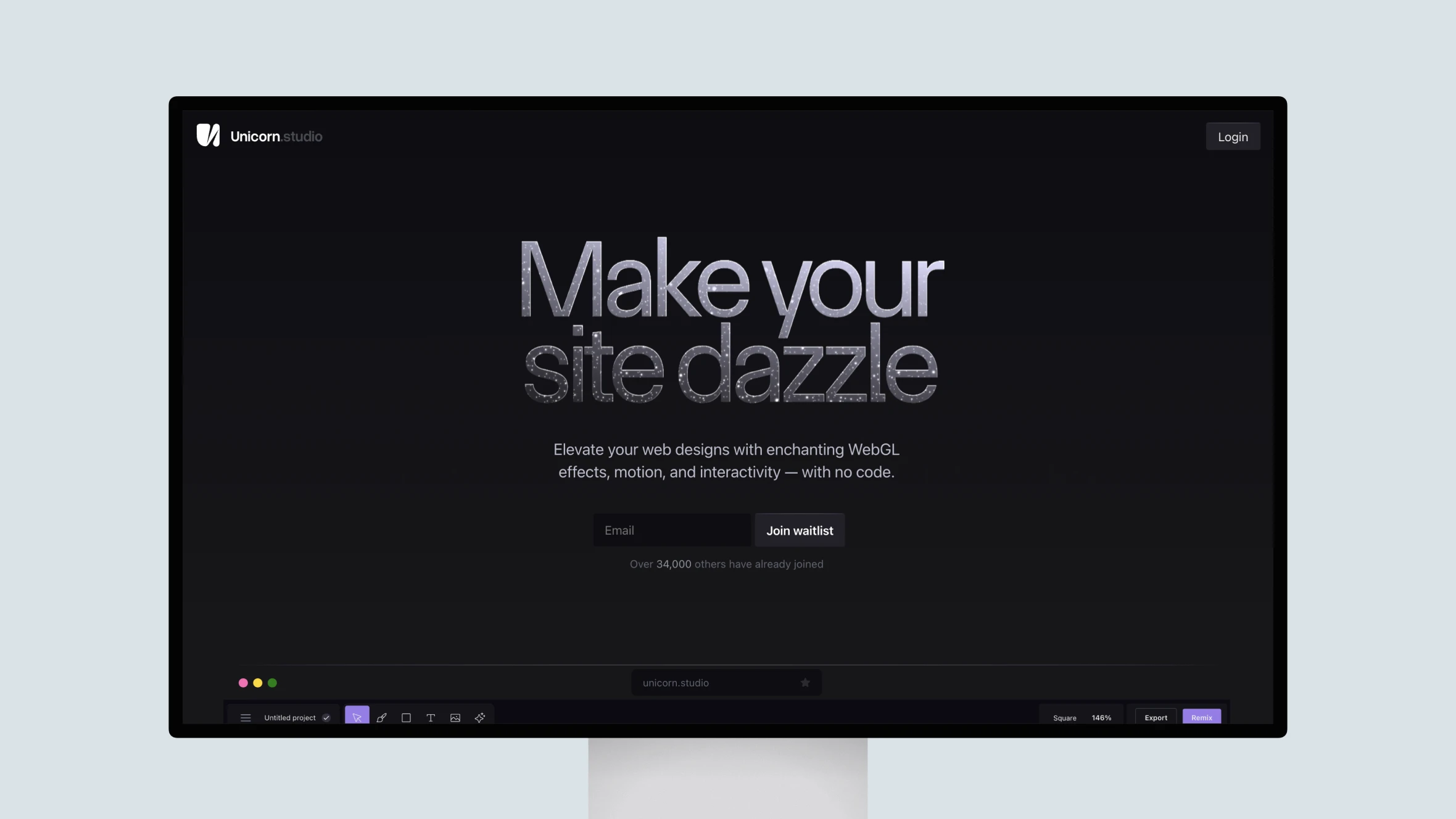Expand the 146% zoom level dropdown
Screen dimensions: 1456x819
[1101, 717]
